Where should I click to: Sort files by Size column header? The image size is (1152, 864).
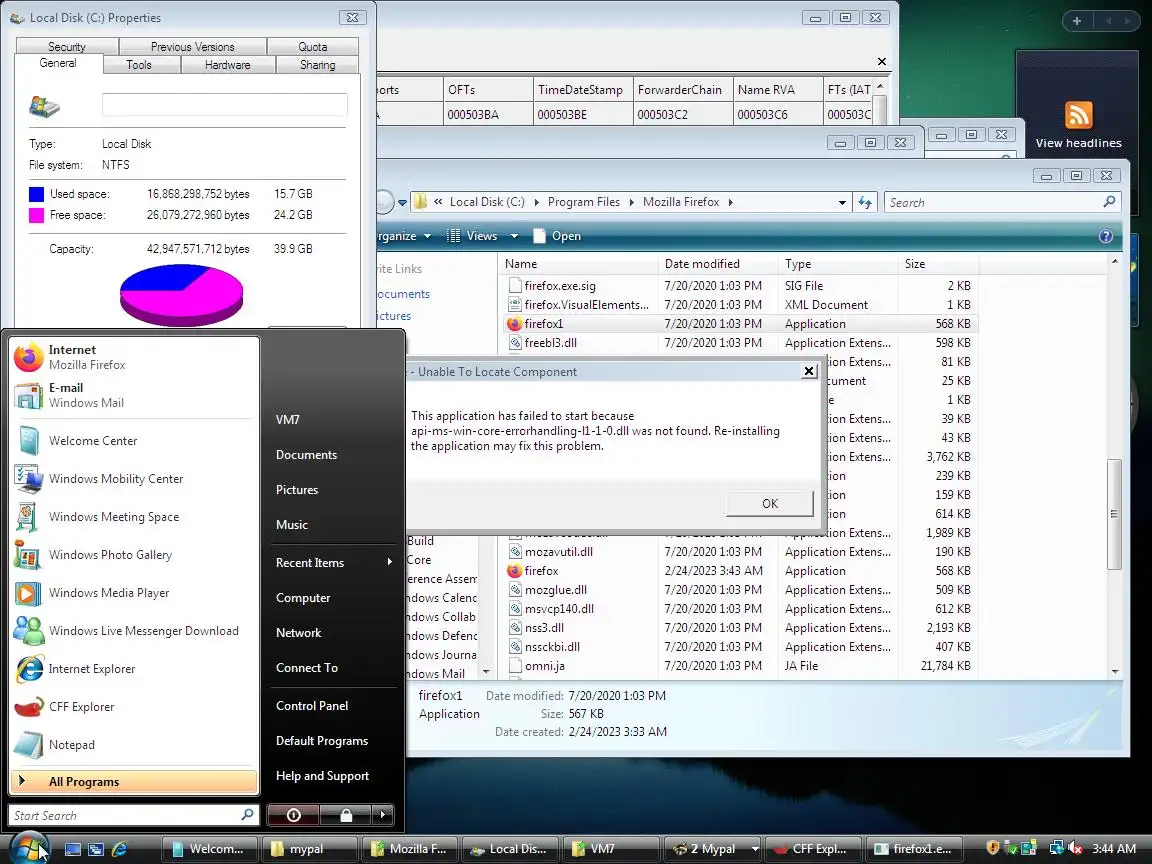[x=937, y=264]
